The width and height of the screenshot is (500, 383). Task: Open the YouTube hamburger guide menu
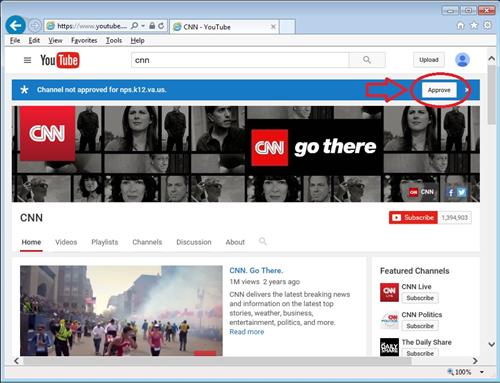point(27,60)
